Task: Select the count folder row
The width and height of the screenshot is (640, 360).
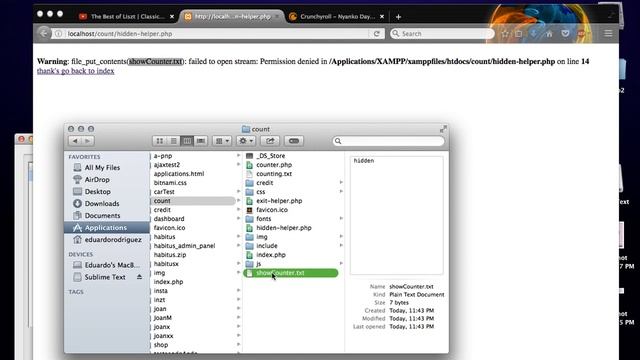Action: coord(193,200)
